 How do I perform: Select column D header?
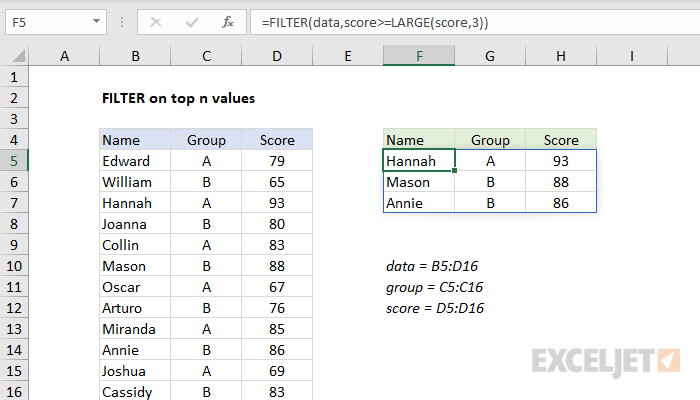[277, 56]
